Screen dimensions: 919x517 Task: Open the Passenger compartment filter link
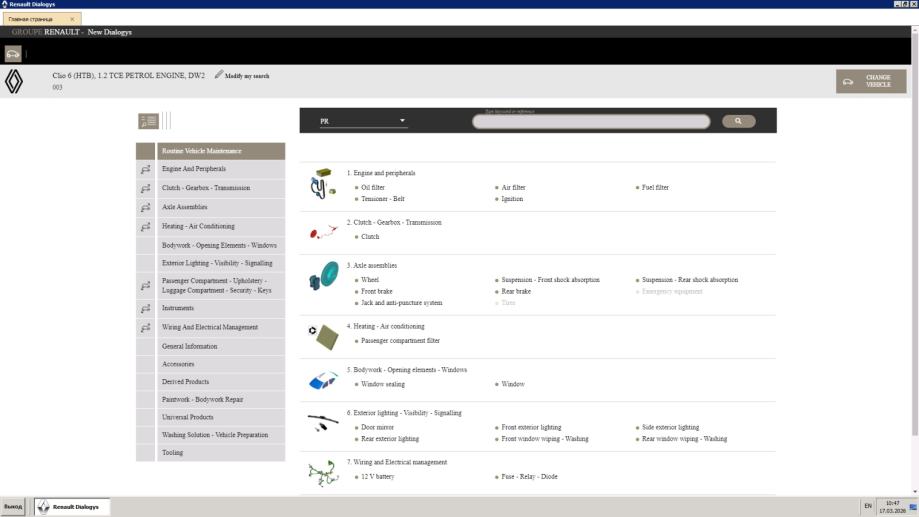[400, 341]
